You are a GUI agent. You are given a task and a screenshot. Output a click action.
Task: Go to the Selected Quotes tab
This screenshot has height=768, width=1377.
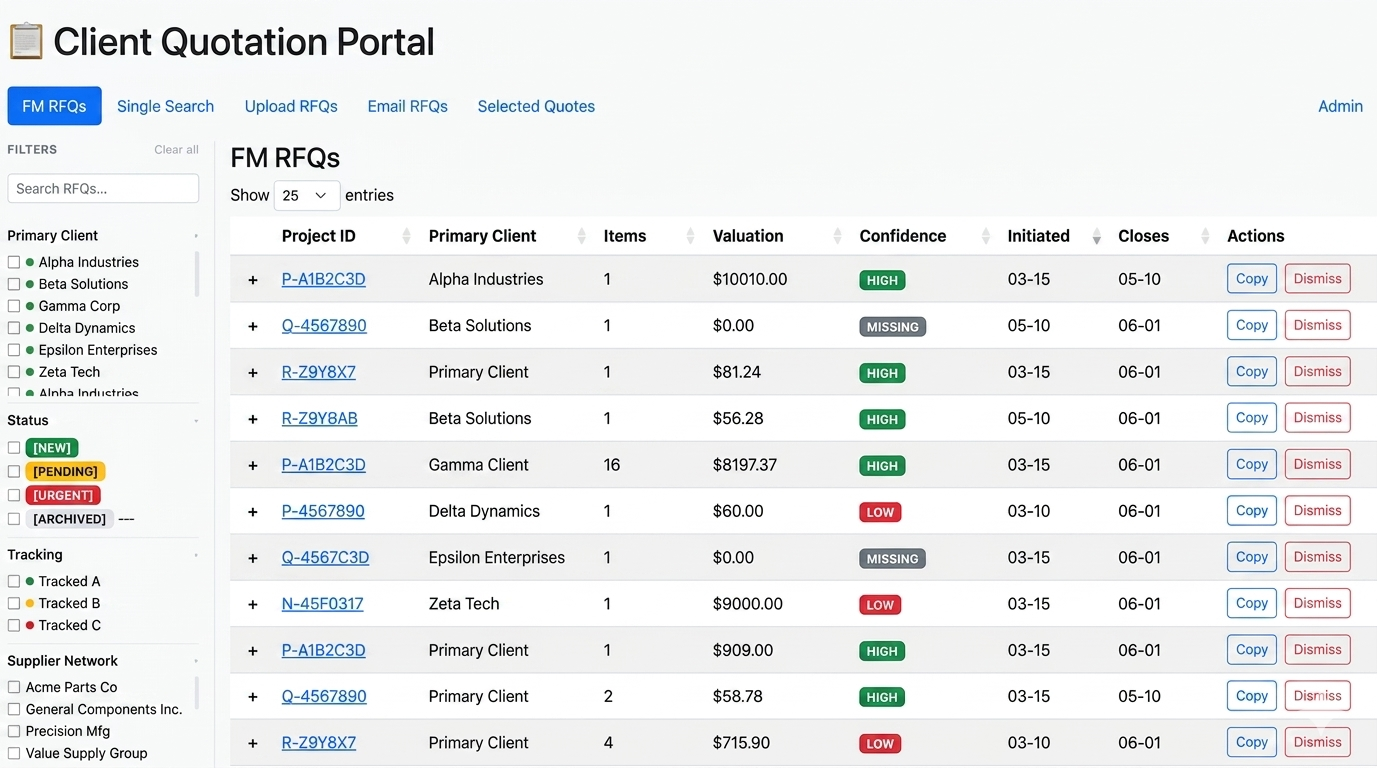click(536, 106)
